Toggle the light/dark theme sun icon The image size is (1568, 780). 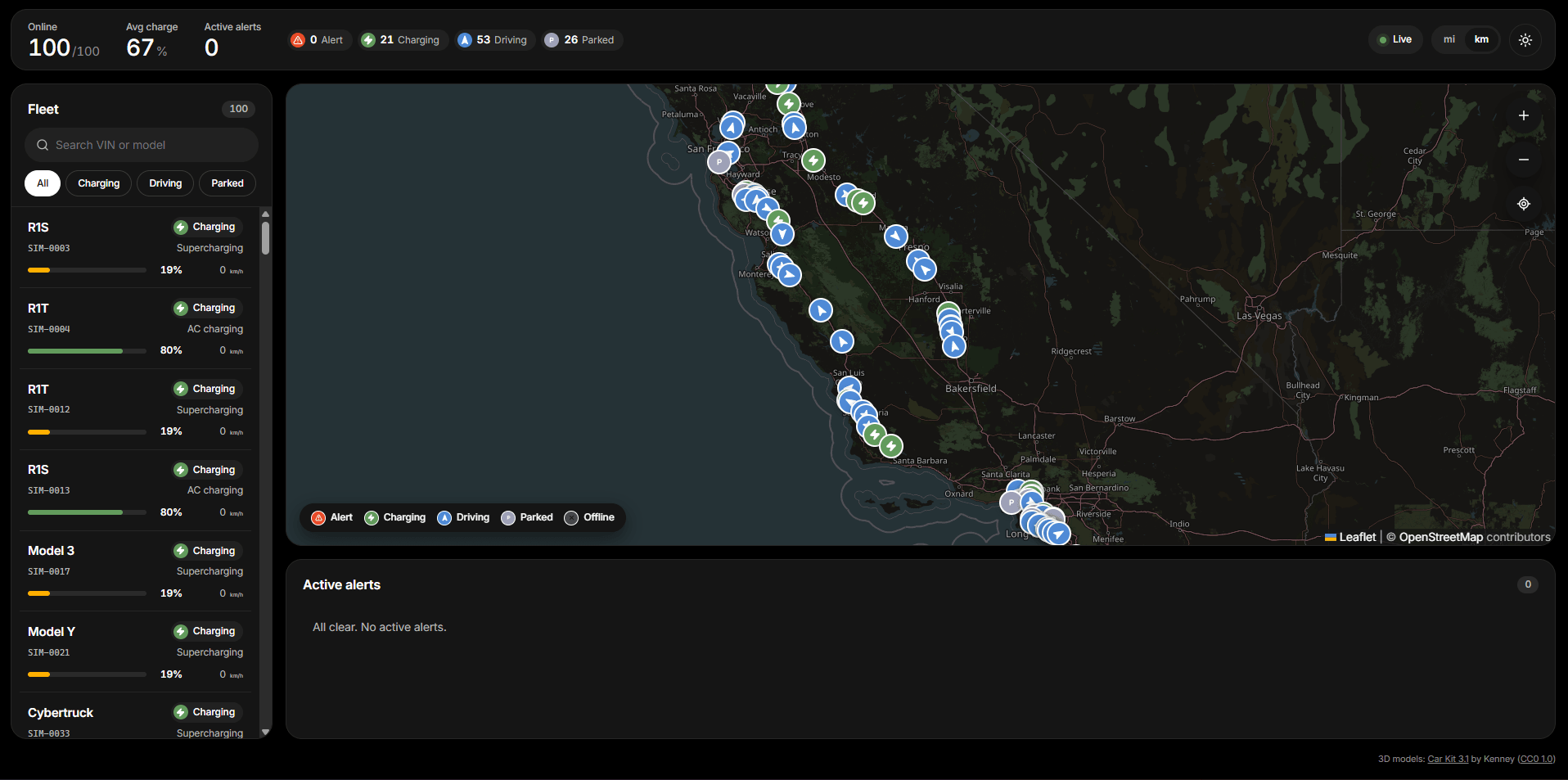click(x=1525, y=40)
